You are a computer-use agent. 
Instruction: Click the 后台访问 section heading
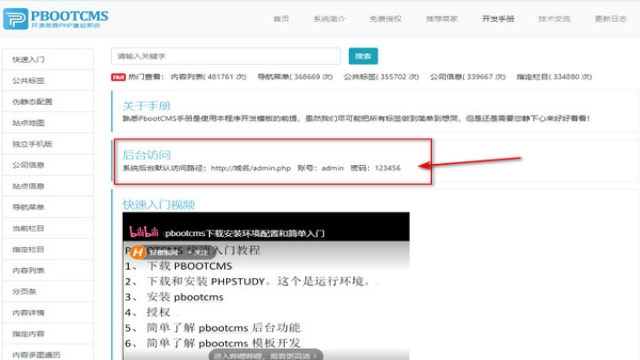point(147,155)
